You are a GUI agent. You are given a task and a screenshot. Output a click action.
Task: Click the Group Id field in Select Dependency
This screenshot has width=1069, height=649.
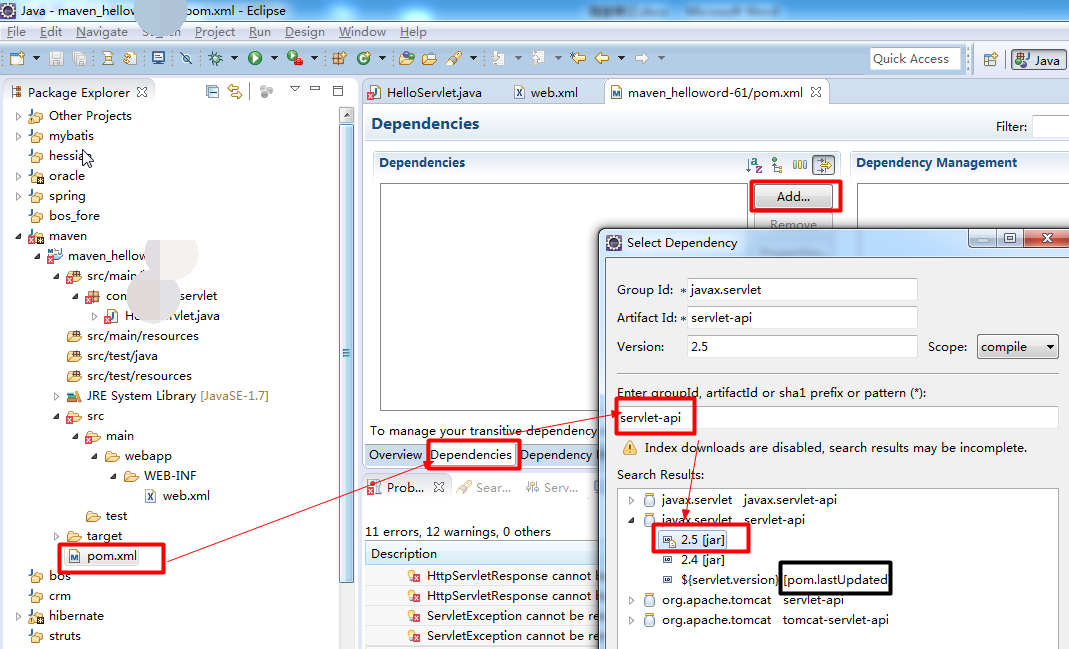click(802, 290)
